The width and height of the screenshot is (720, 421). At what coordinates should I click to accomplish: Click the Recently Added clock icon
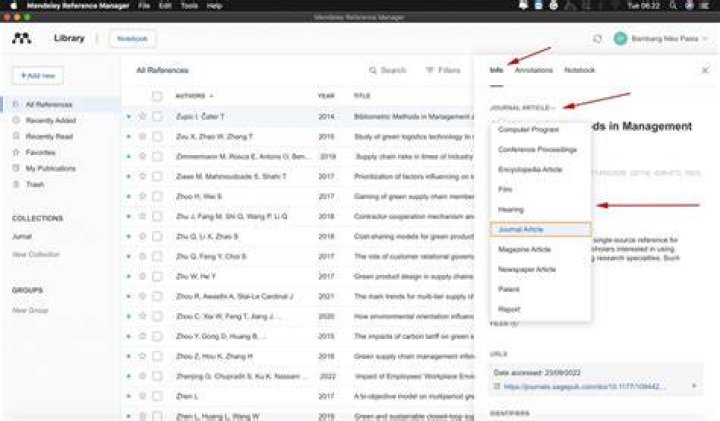click(x=16, y=120)
